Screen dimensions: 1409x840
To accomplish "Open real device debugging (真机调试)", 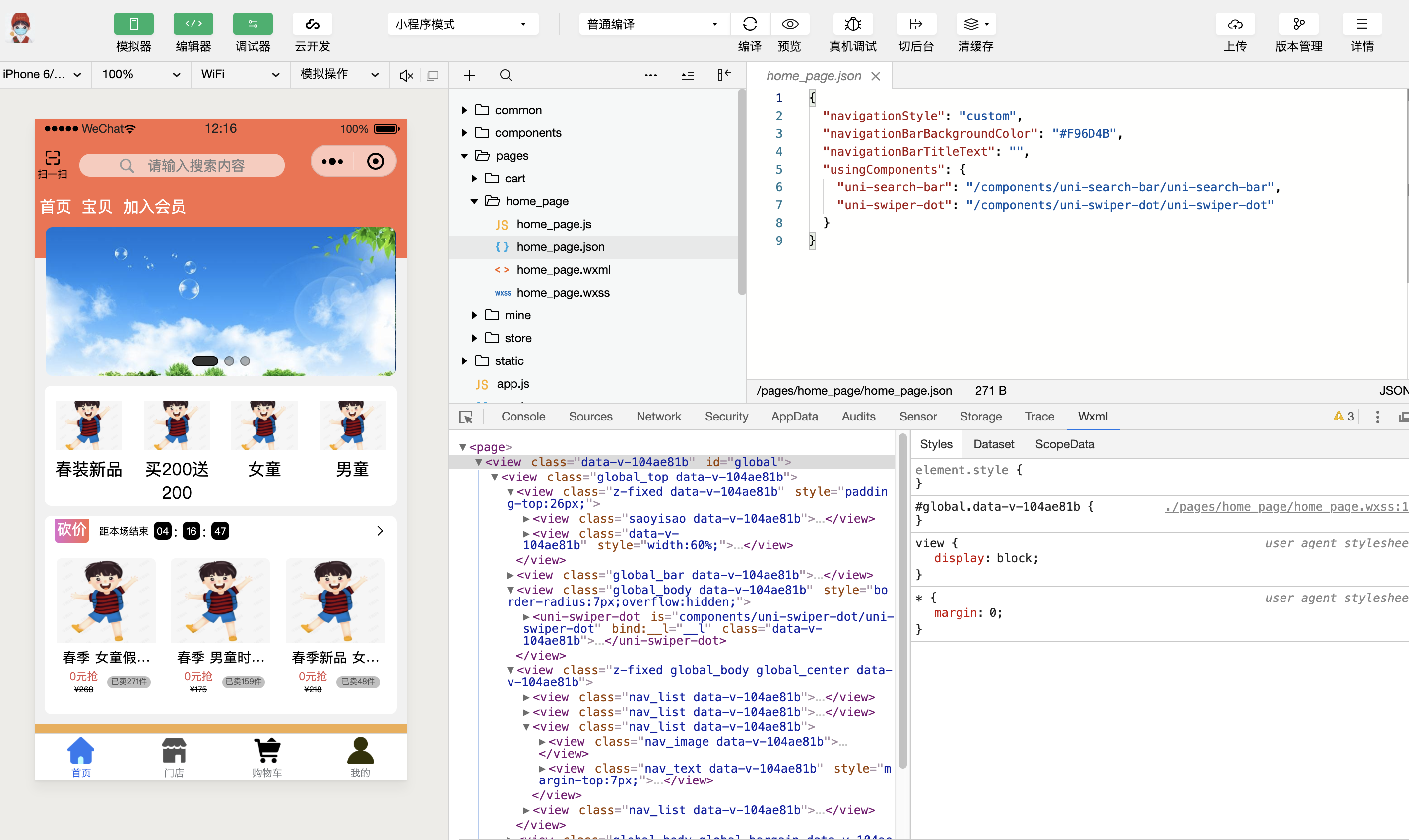I will pyautogui.click(x=852, y=24).
